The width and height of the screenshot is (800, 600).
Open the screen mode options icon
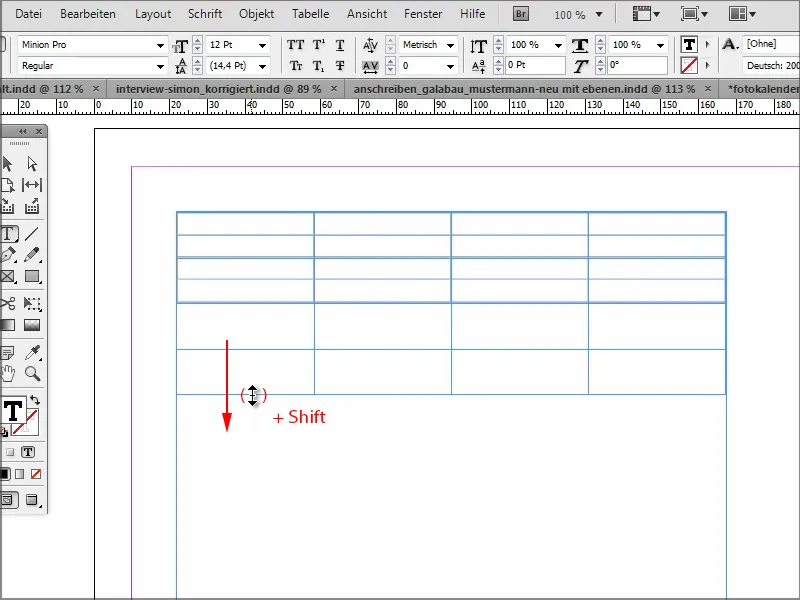[x=694, y=14]
